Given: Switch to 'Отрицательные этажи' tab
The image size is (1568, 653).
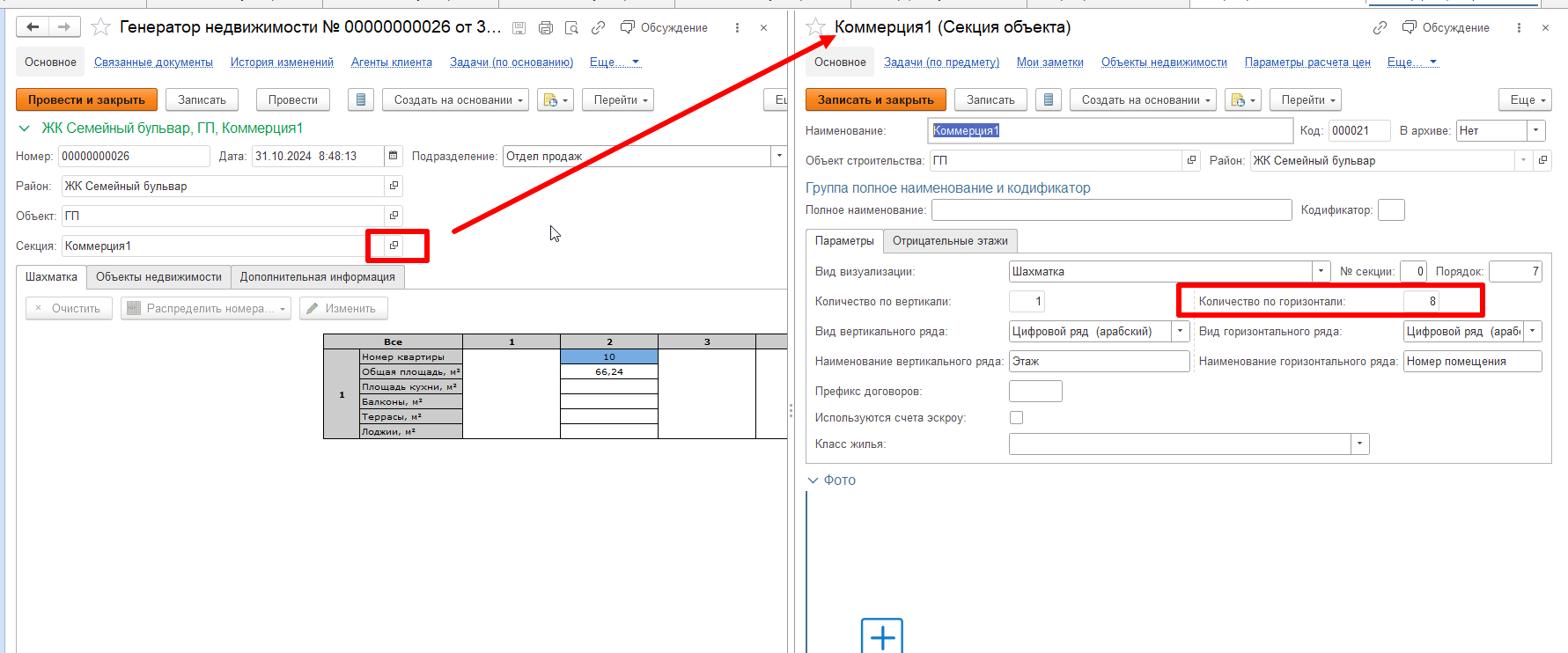Looking at the screenshot, I should 950,241.
